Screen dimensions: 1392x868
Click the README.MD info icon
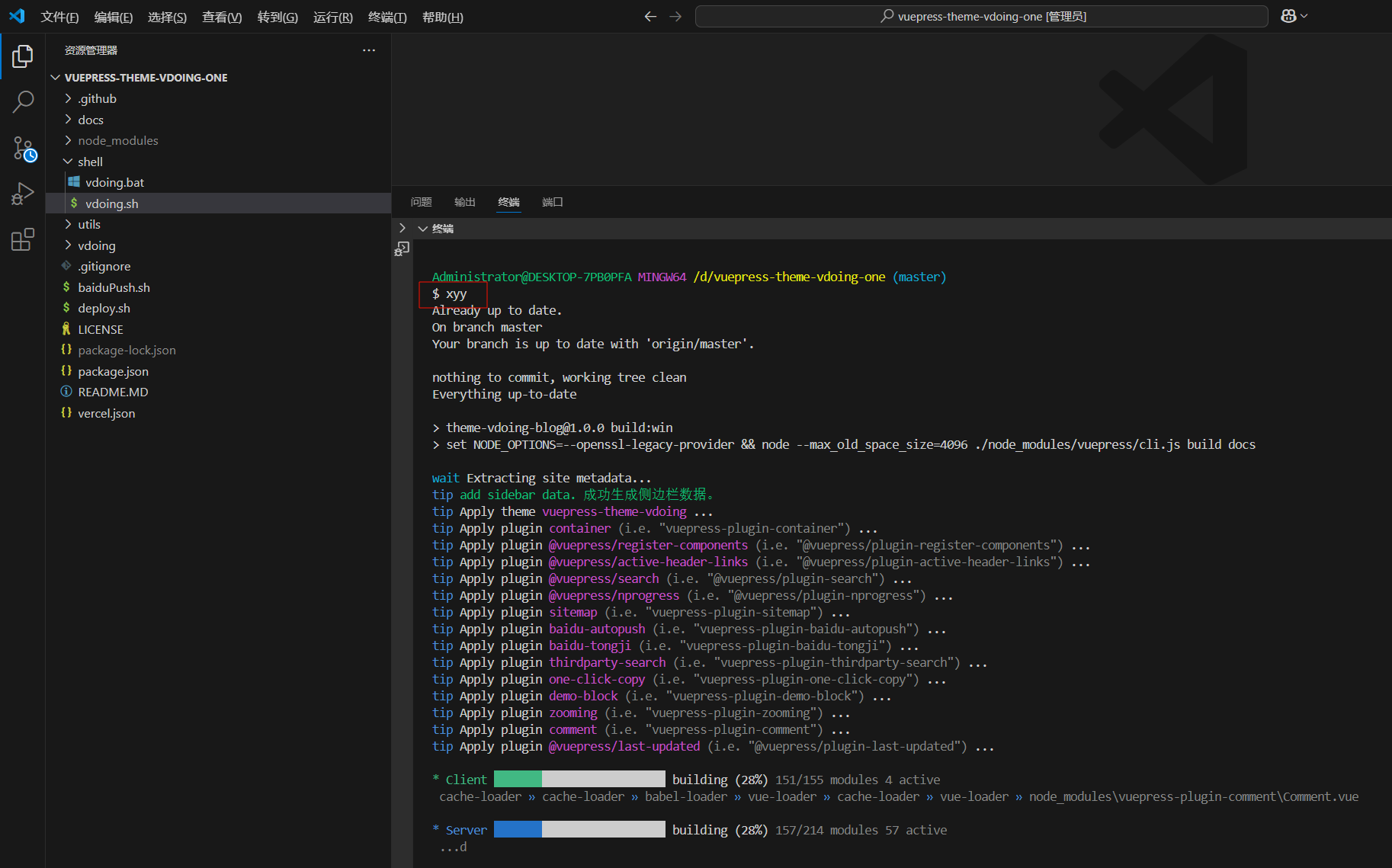66,392
